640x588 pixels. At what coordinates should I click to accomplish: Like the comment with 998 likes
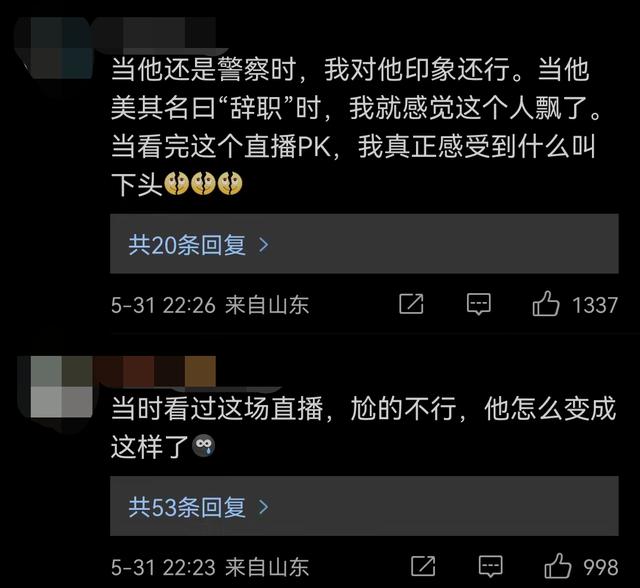pyautogui.click(x=558, y=566)
